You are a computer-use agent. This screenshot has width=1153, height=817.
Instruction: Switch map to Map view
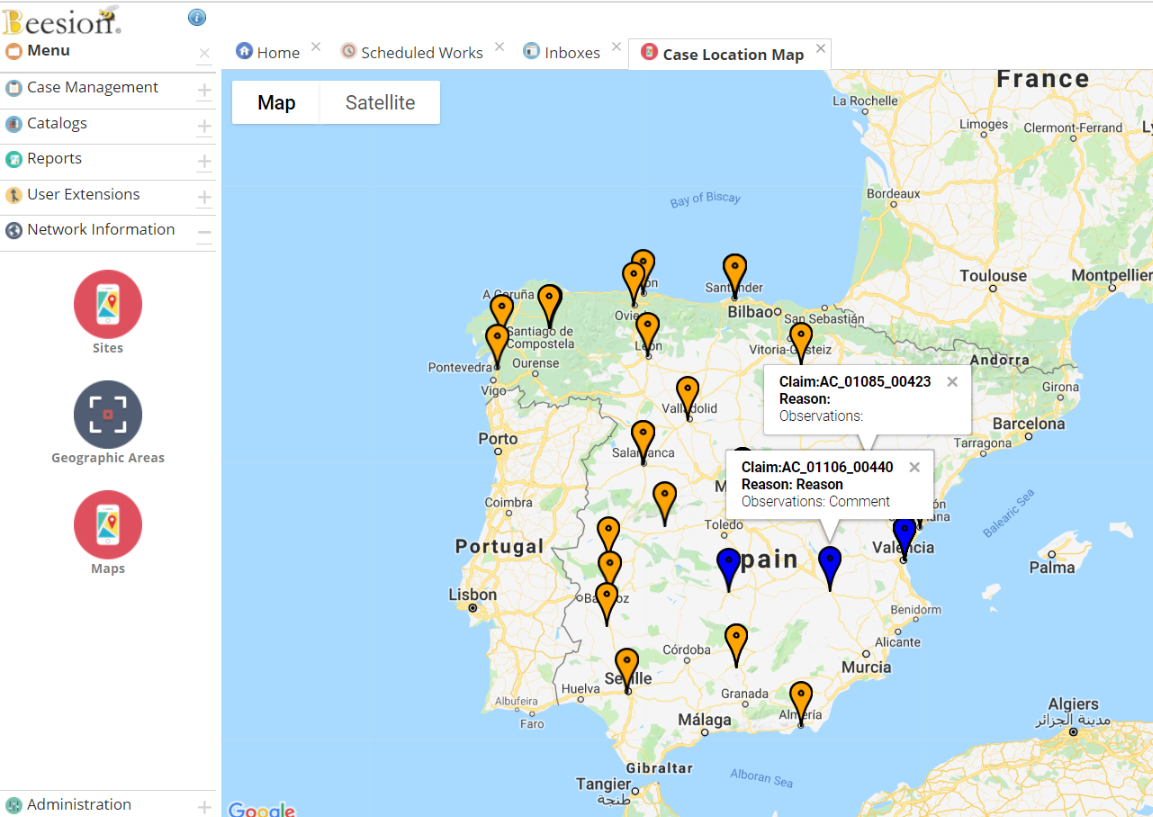tap(276, 103)
